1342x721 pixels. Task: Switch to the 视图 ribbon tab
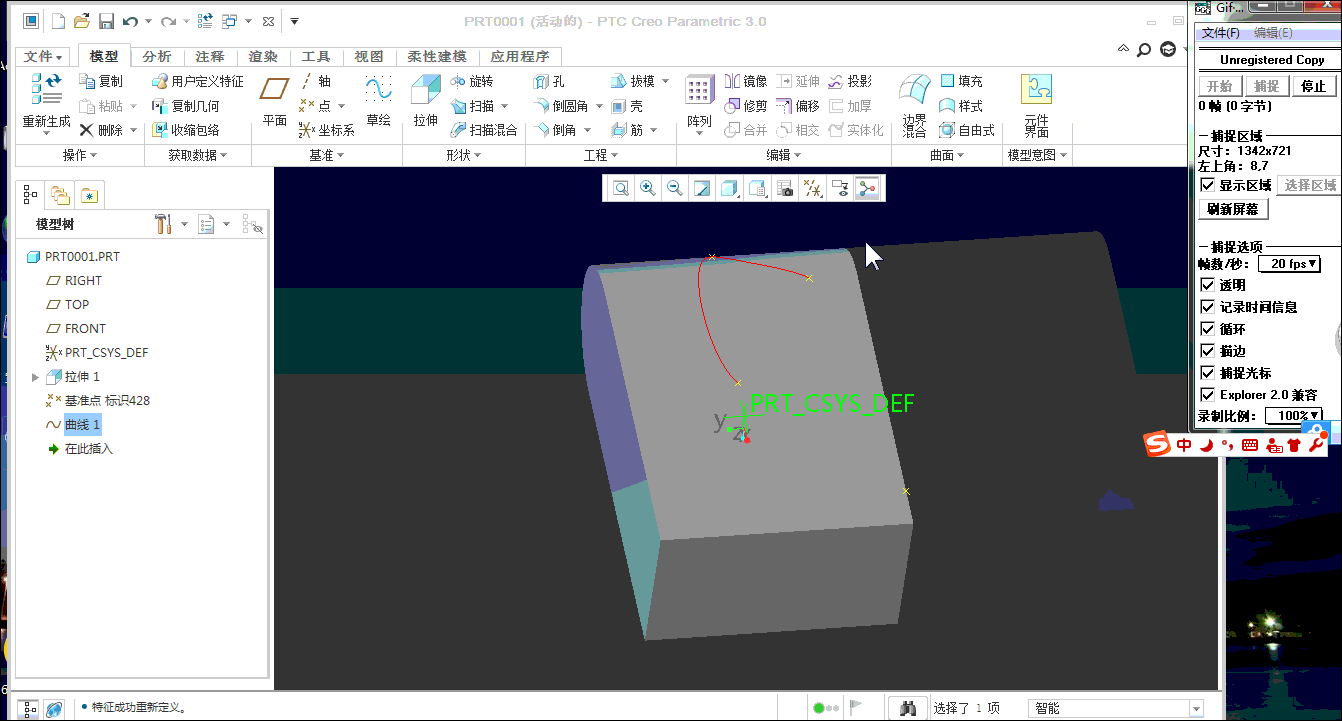(369, 56)
